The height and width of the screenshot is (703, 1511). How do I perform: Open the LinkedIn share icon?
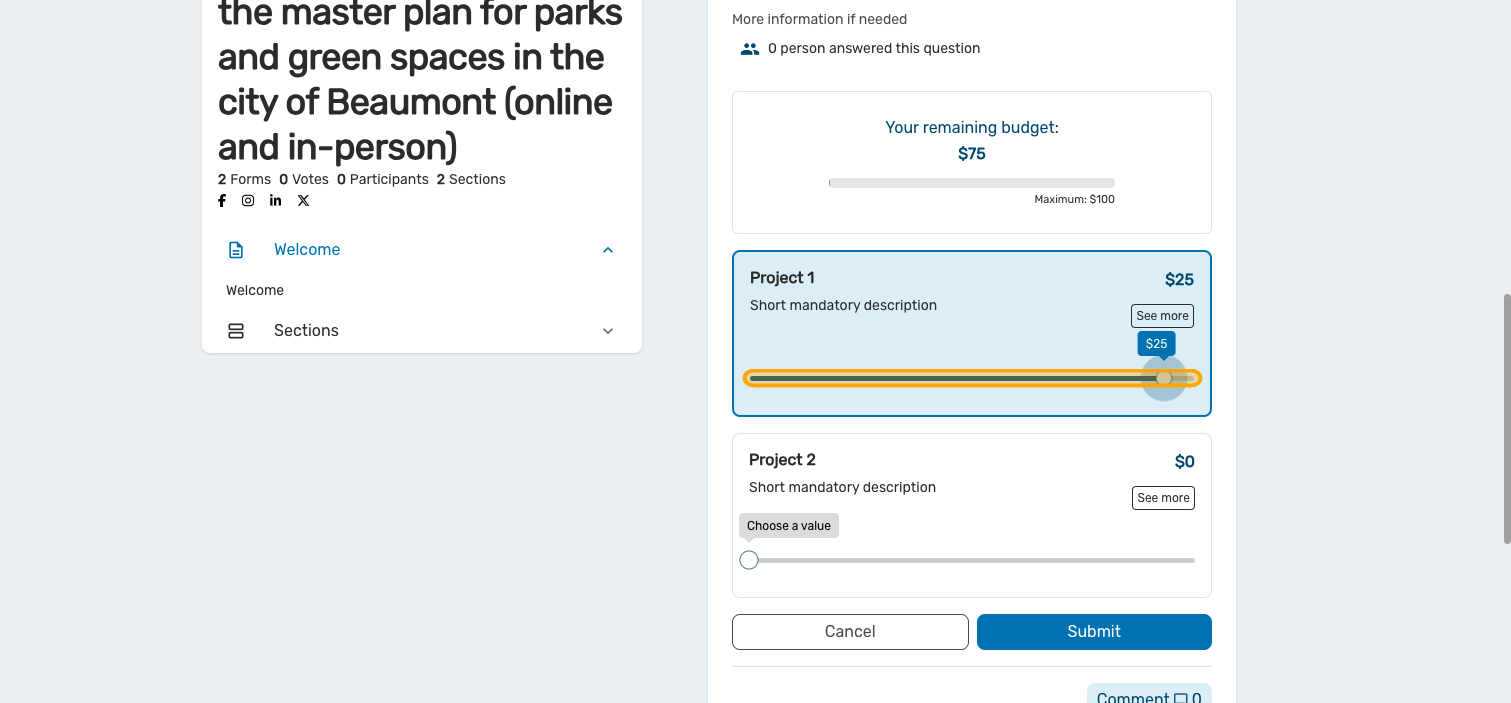coord(275,201)
